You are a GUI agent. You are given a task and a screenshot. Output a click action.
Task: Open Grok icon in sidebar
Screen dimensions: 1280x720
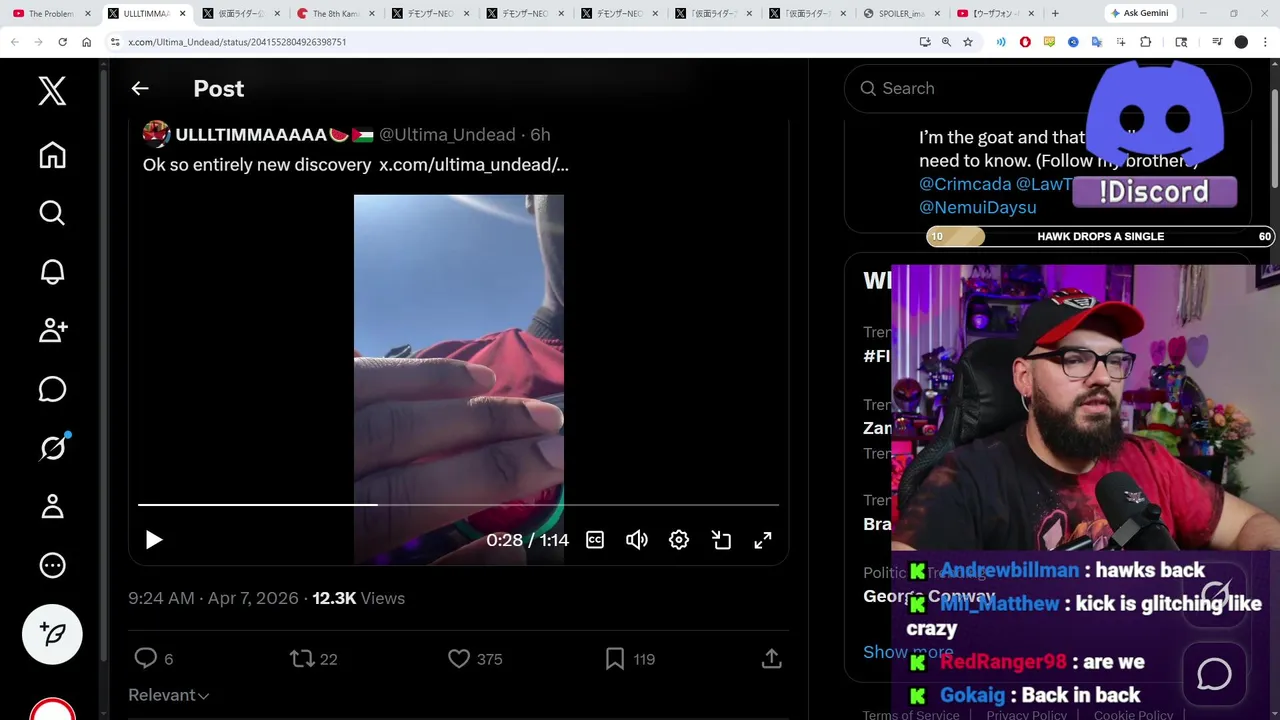pos(52,448)
